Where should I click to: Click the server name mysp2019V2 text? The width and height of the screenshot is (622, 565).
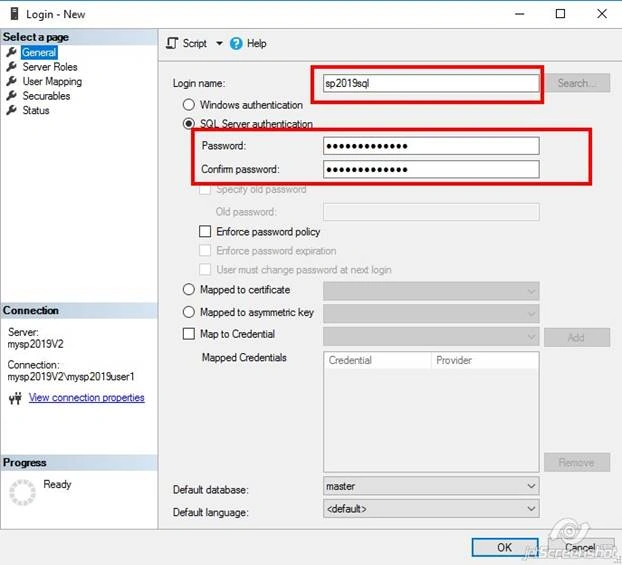point(36,344)
